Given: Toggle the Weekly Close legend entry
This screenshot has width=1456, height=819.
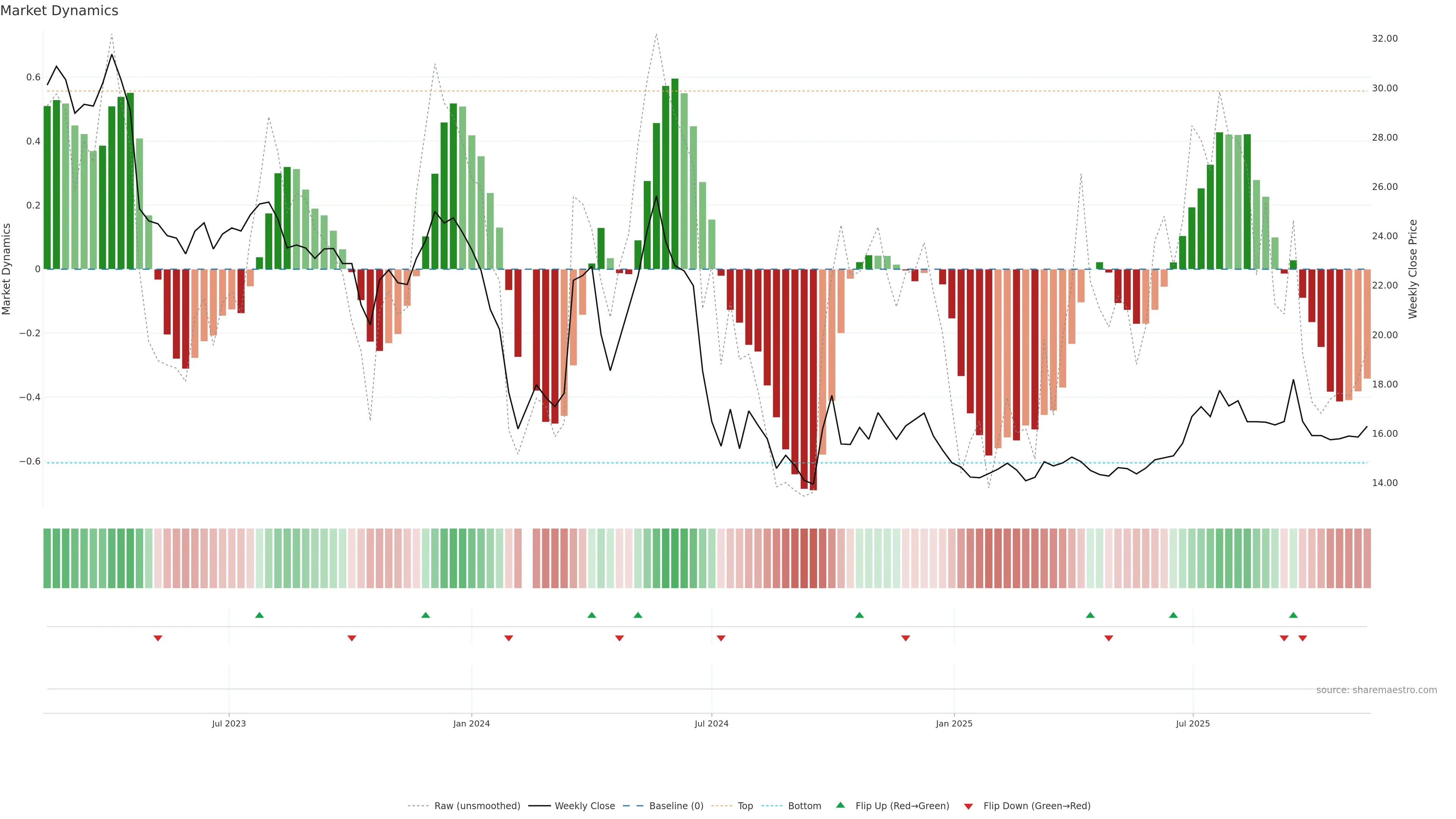Looking at the screenshot, I should [584, 806].
